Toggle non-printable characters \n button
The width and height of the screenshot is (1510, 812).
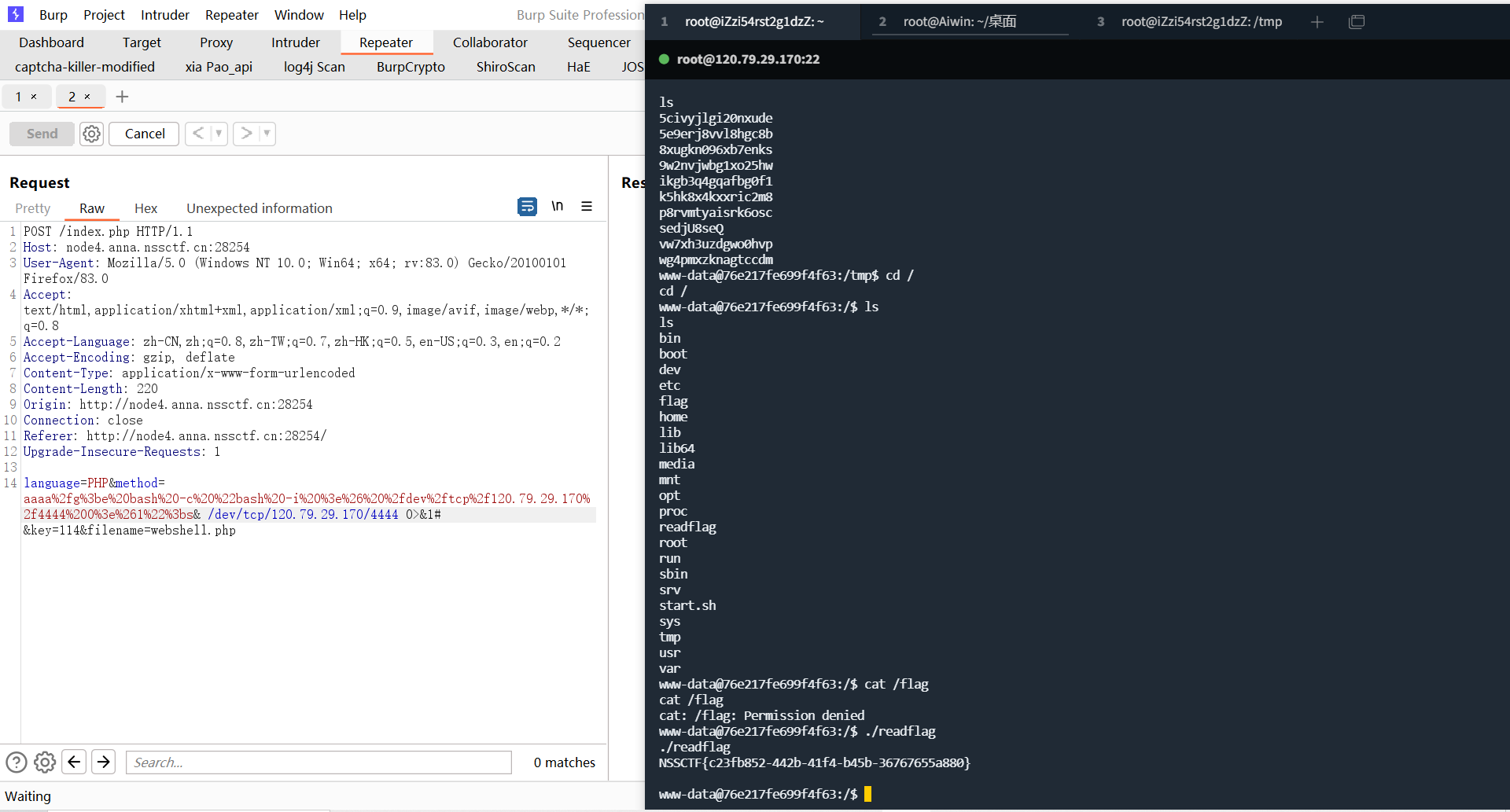pos(557,206)
